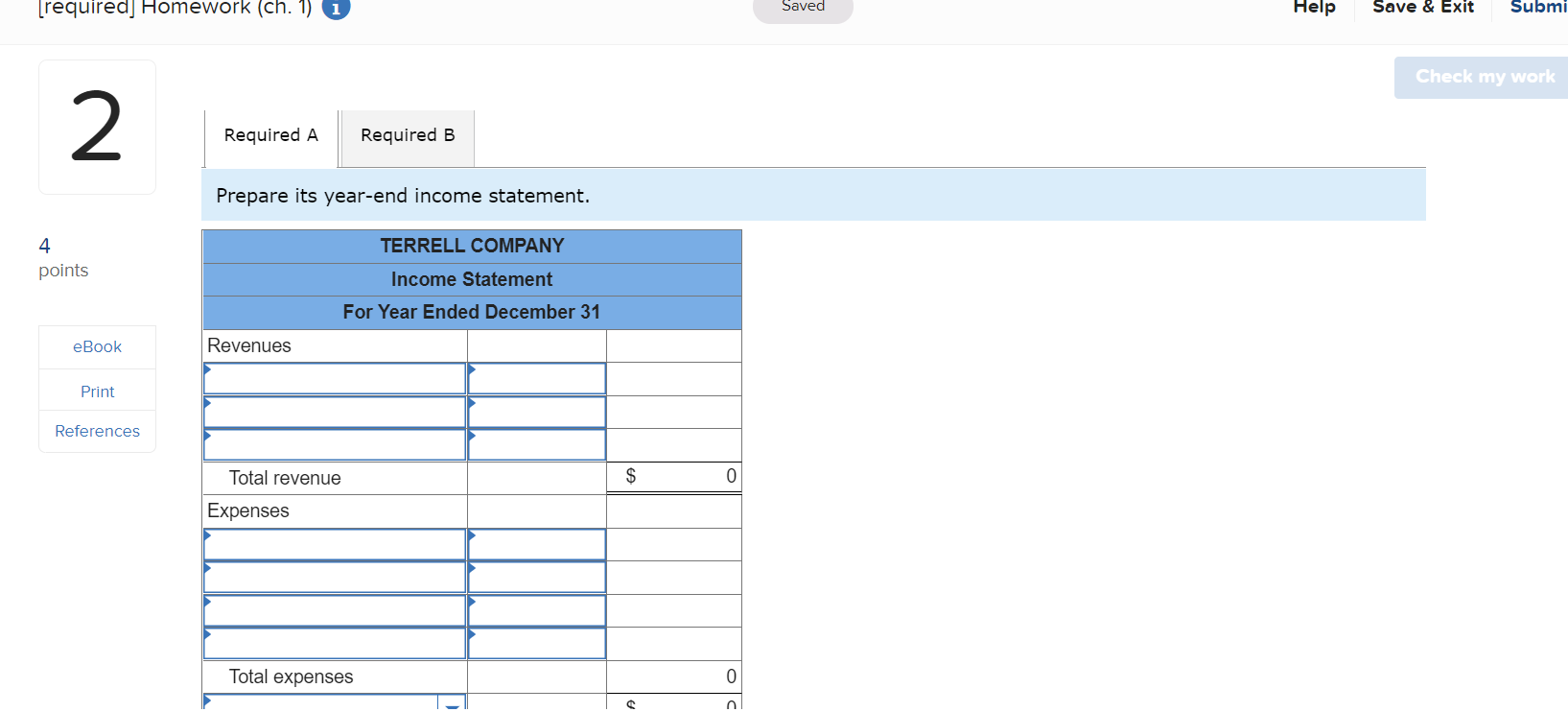Open the eBook link
This screenshot has width=1568, height=712.
point(97,346)
